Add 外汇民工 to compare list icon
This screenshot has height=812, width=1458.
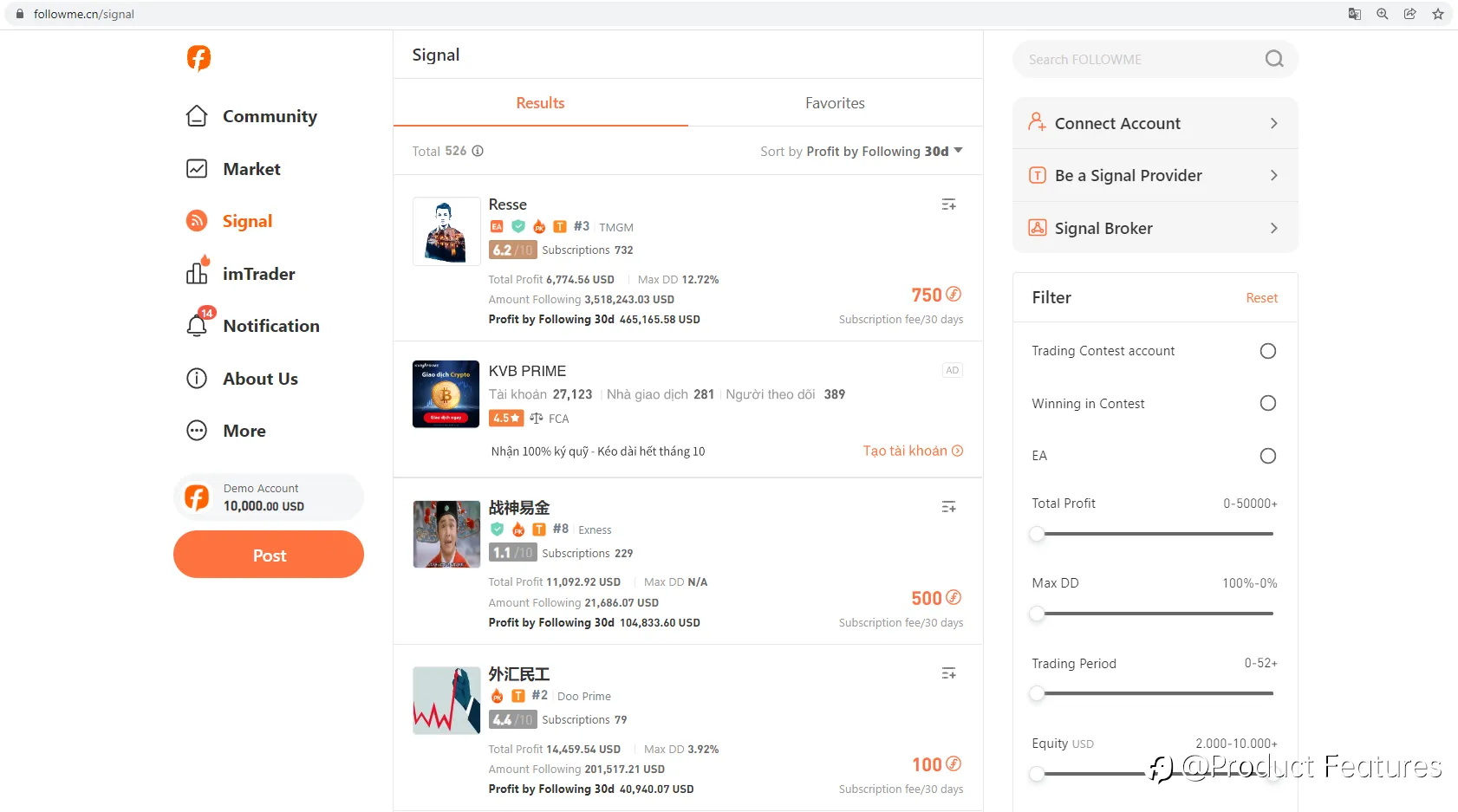coord(949,673)
